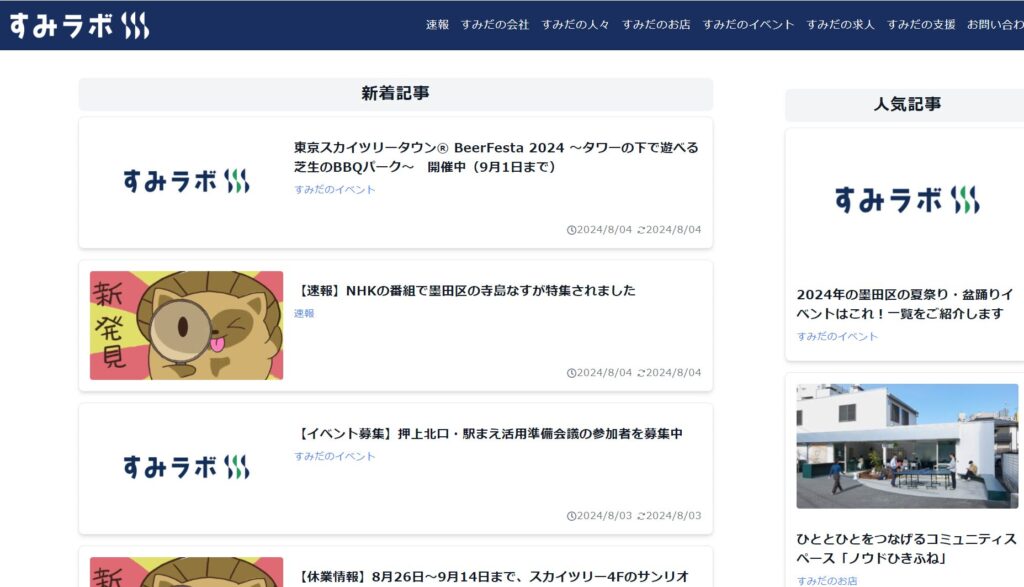
Task: Select すみだの支援 in the header menu
Action: pos(921,25)
